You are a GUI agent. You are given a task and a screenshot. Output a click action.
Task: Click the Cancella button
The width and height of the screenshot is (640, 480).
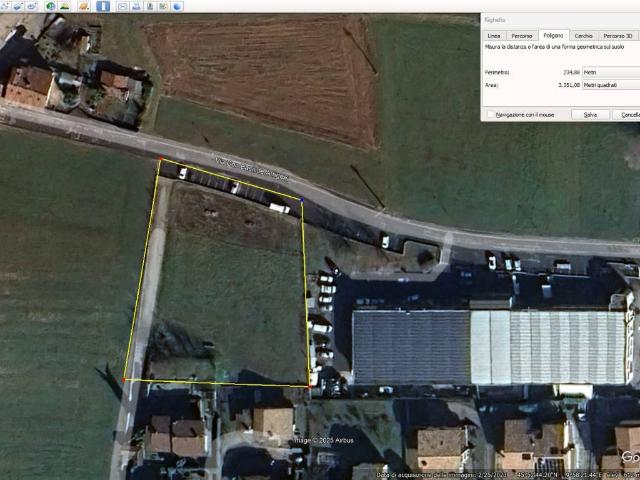click(629, 114)
